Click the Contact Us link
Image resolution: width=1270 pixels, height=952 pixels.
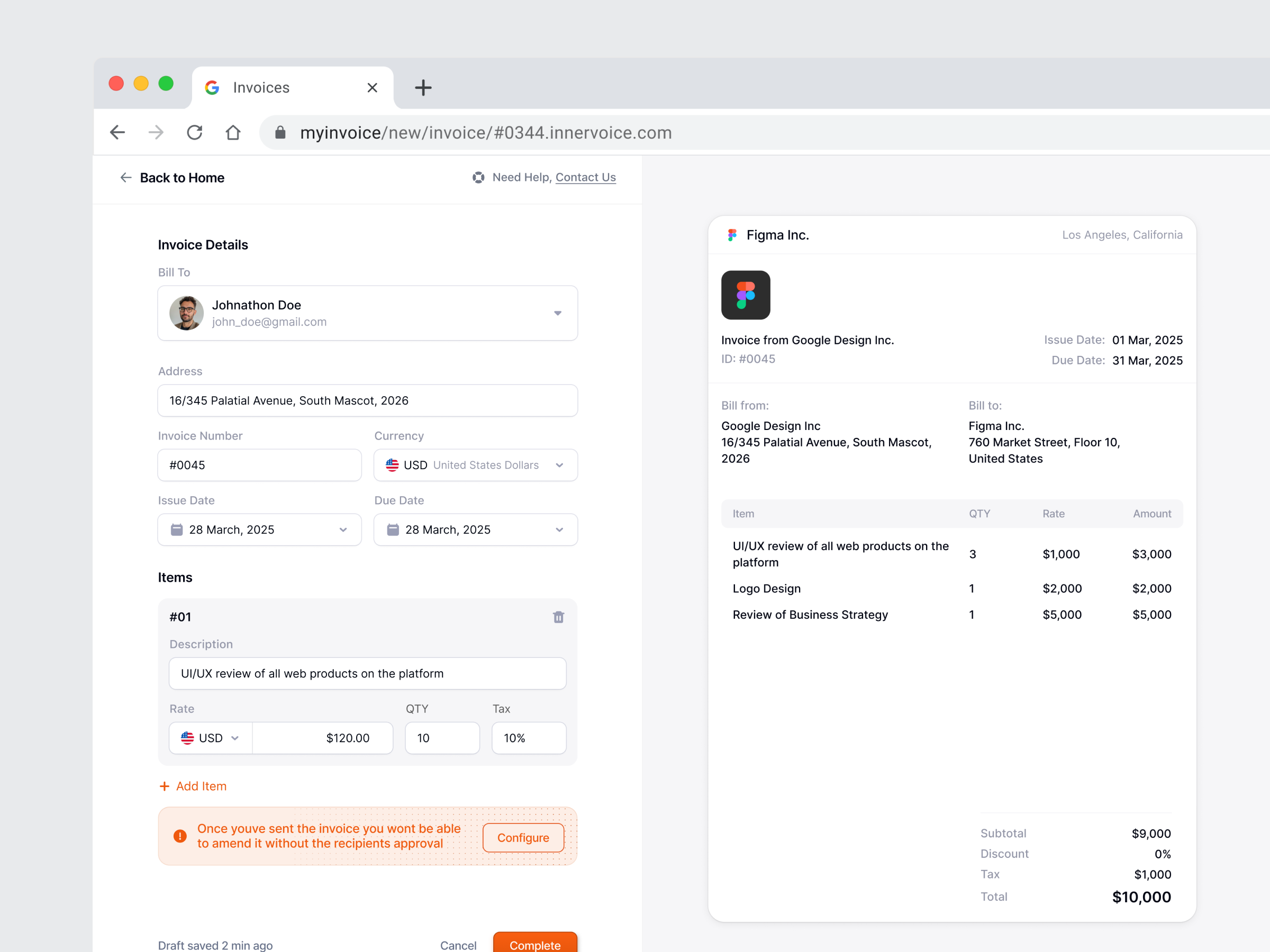point(585,177)
